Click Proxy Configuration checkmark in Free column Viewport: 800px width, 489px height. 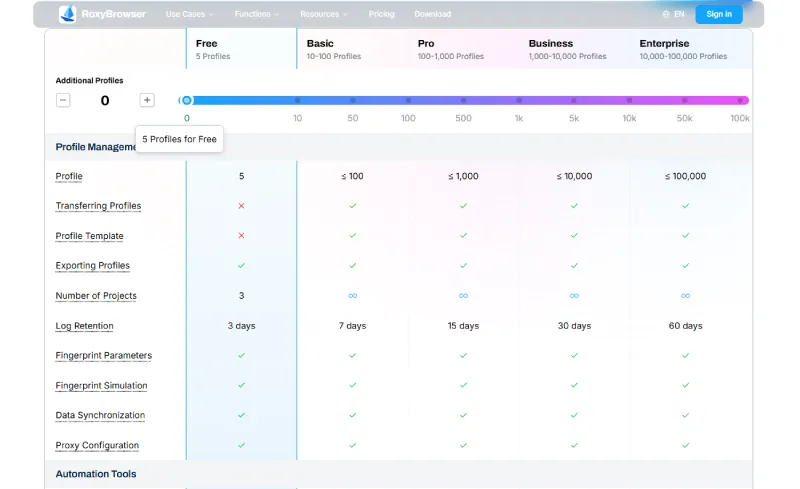coord(241,445)
